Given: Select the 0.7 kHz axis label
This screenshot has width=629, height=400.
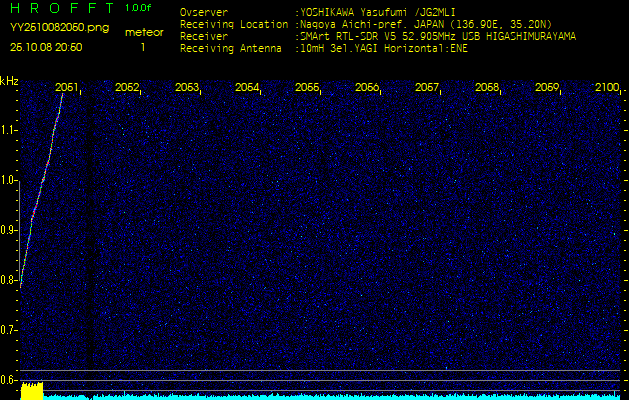Looking at the screenshot, I should (x=10, y=329).
